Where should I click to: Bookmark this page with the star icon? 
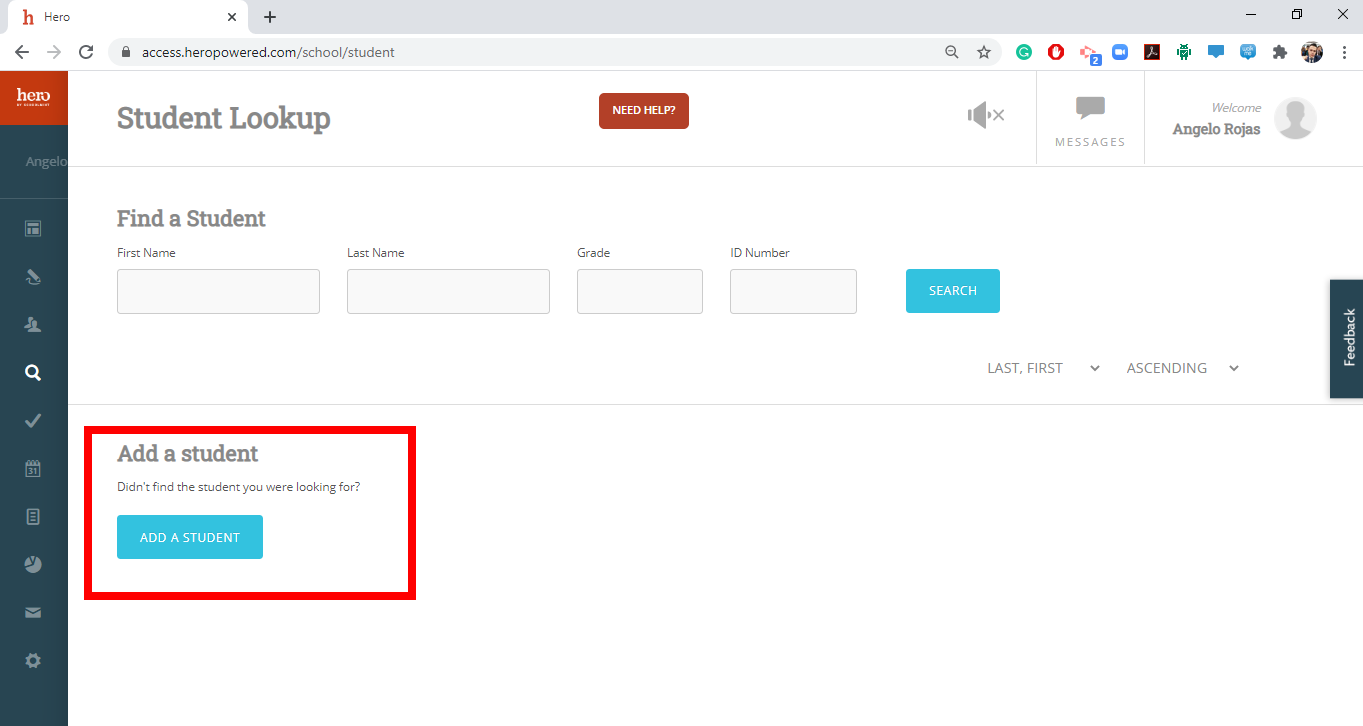tap(984, 52)
